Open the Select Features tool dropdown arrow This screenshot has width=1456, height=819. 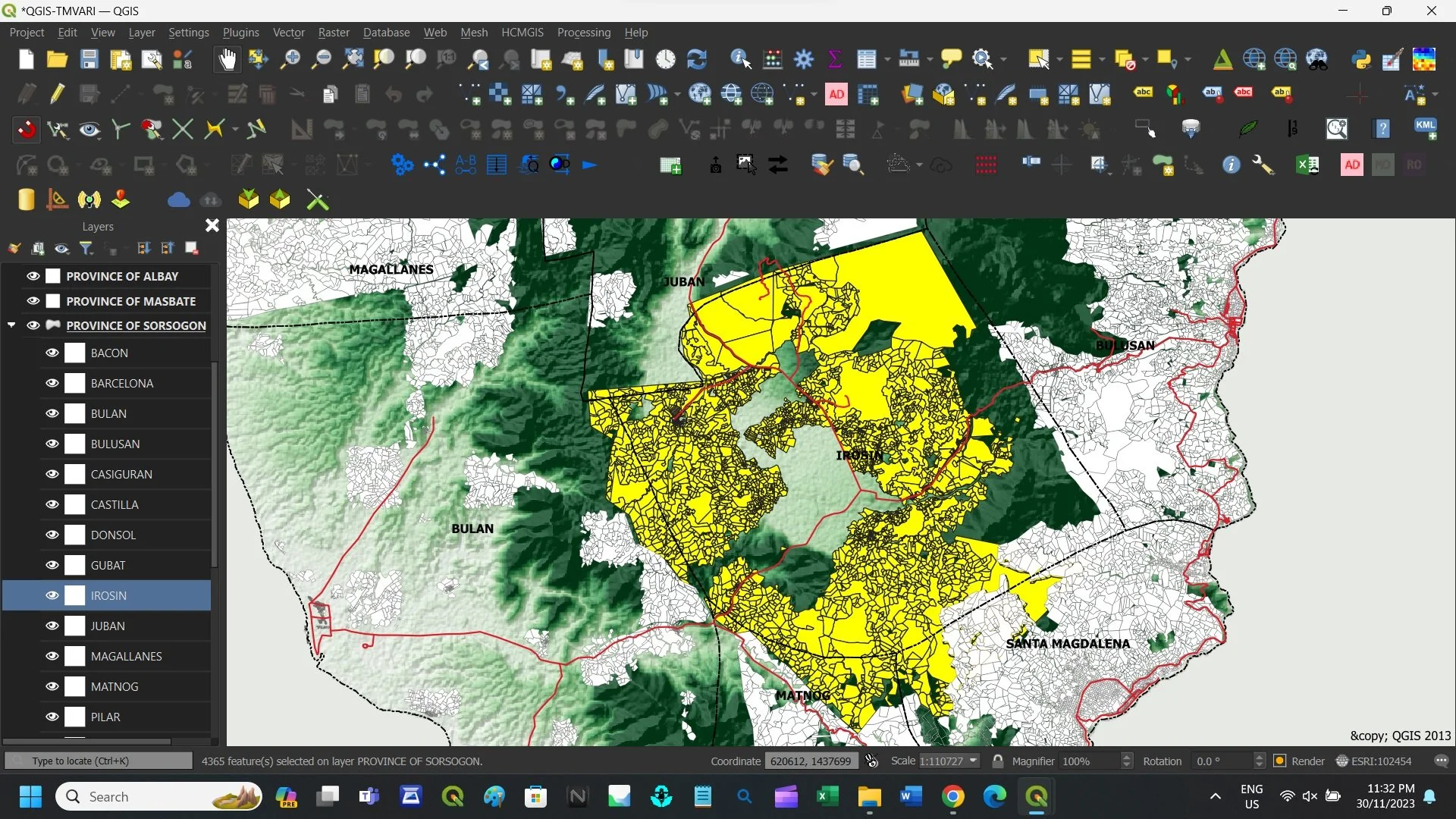[1060, 59]
